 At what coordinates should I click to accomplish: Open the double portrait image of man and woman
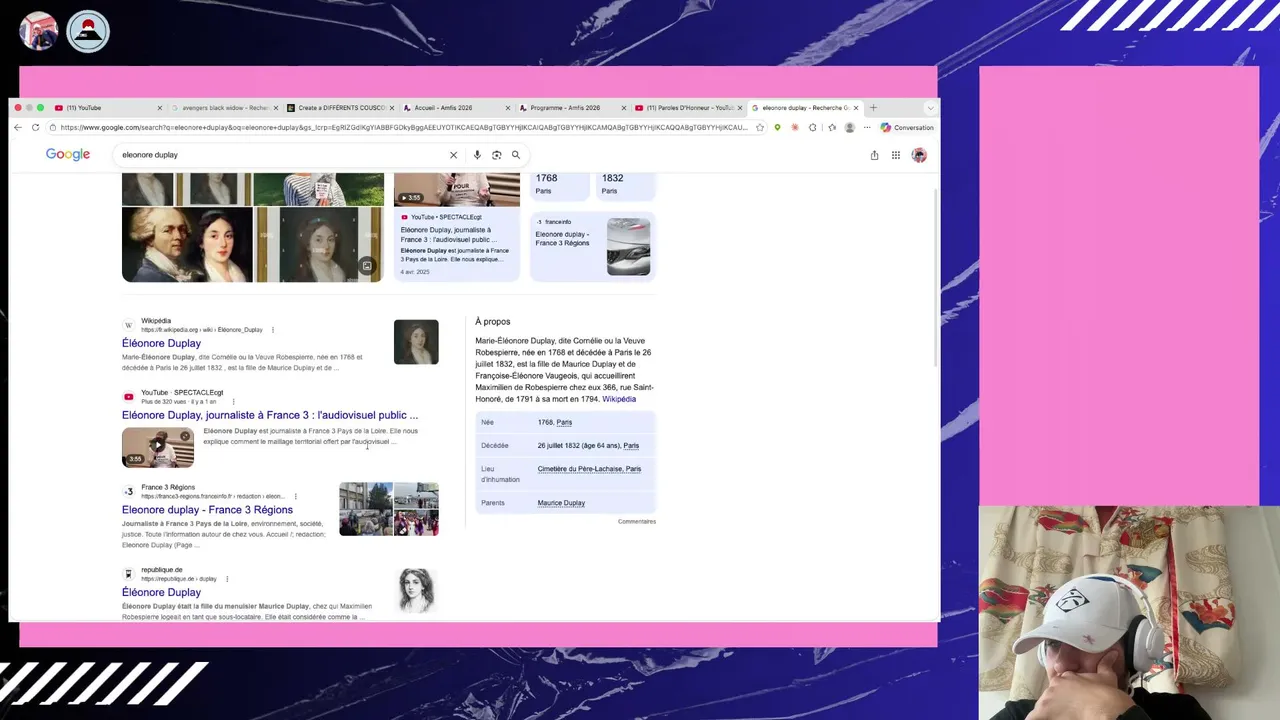click(187, 245)
